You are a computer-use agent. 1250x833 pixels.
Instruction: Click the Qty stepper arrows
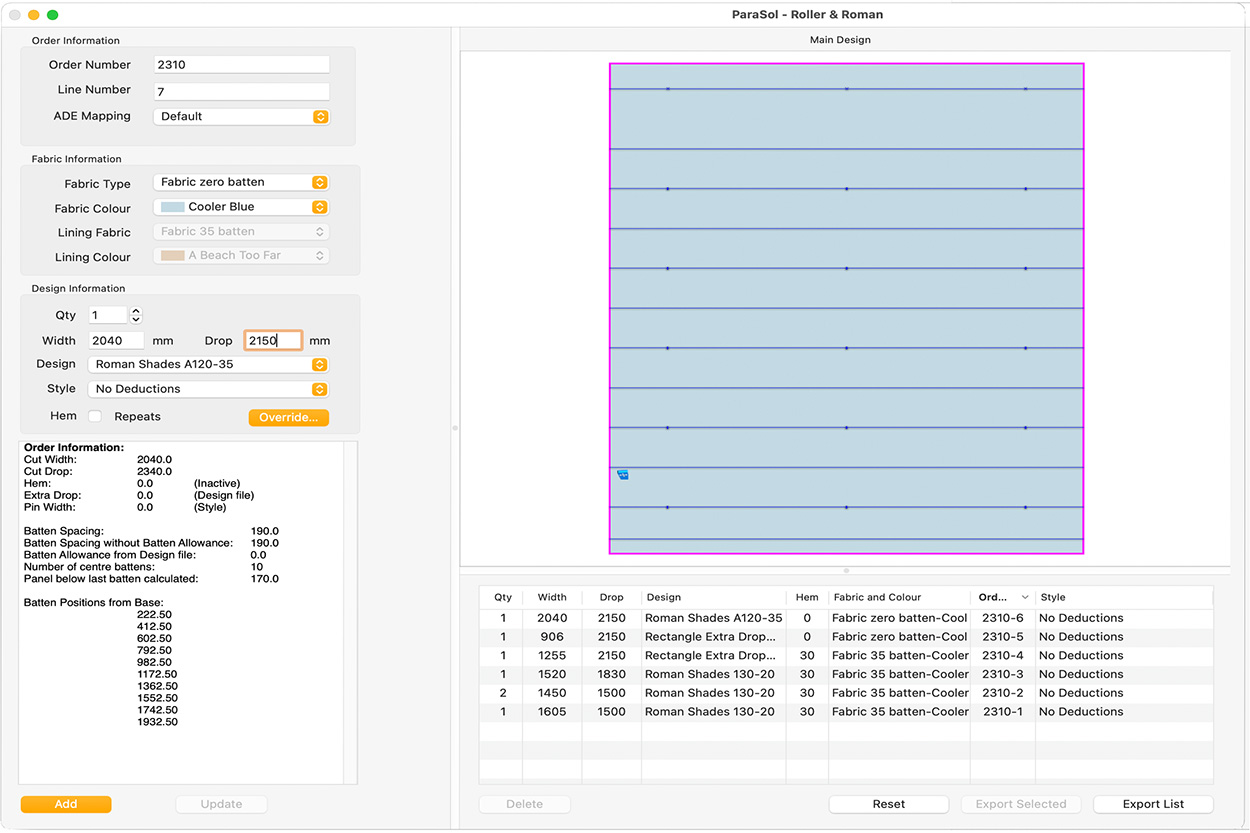(136, 315)
